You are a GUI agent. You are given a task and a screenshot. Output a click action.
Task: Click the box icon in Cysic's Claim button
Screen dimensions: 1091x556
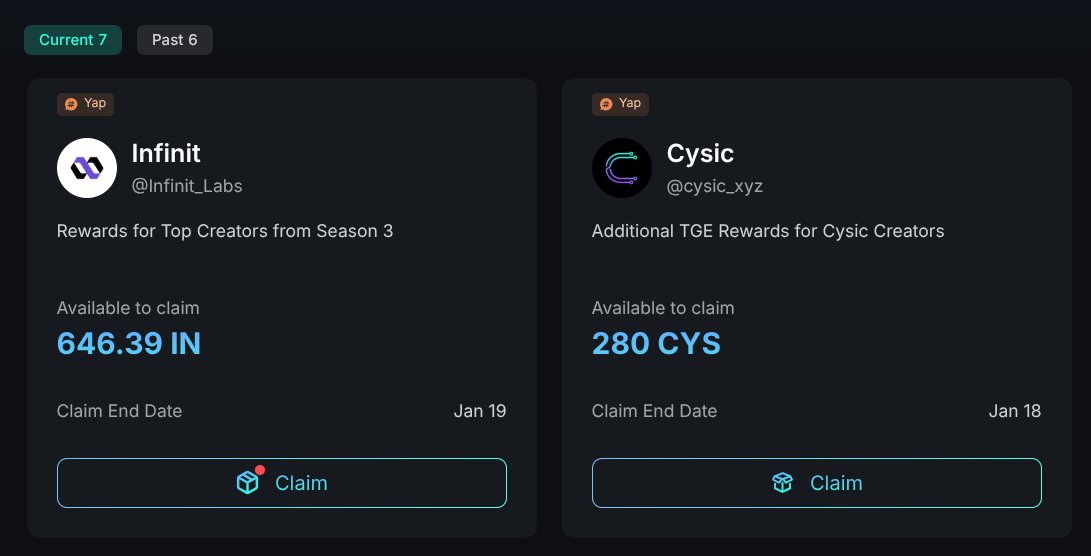[x=782, y=483]
